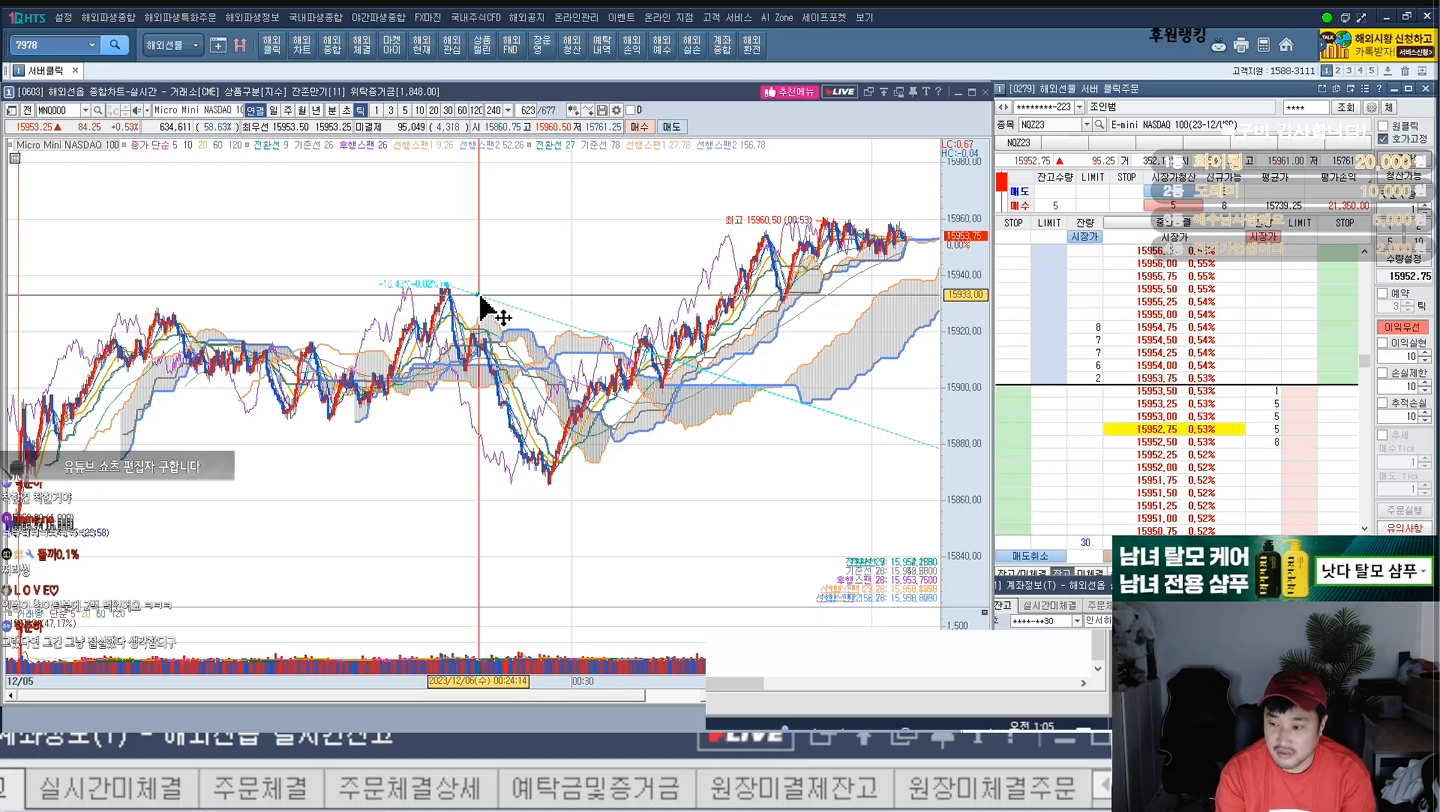Click the order window symbol search magnifier

click(1101, 125)
